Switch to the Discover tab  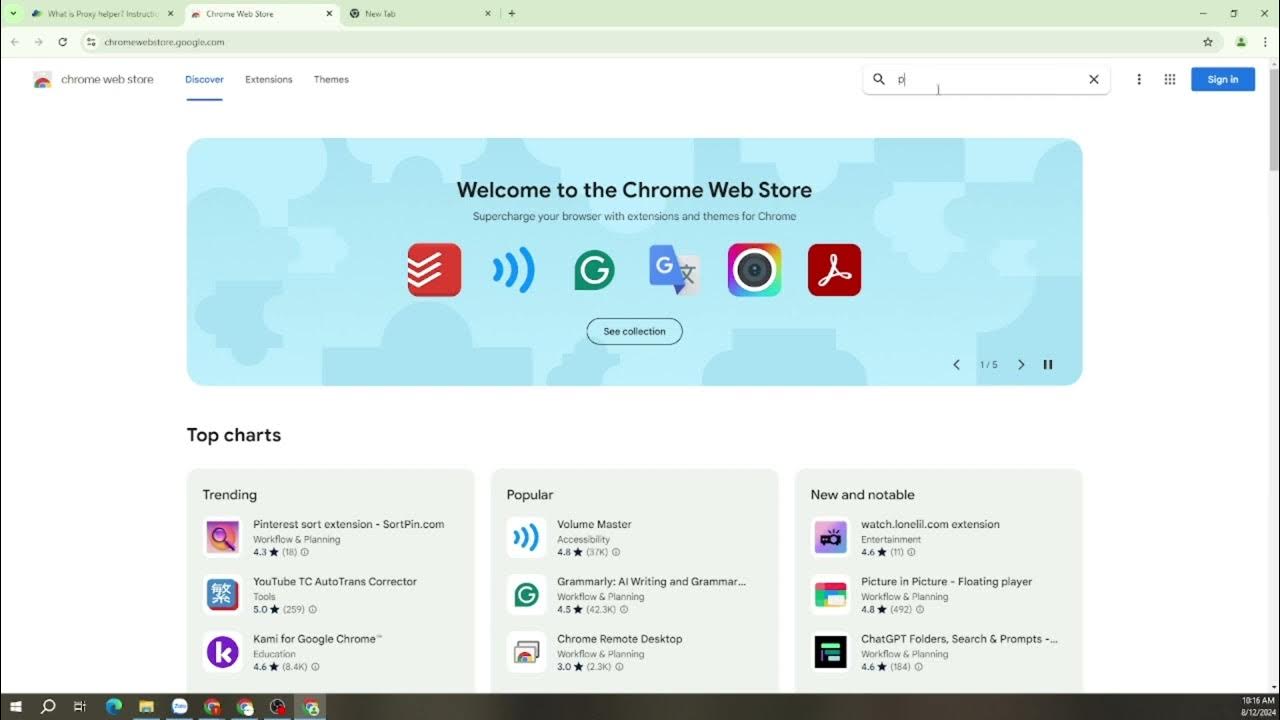coord(204,79)
